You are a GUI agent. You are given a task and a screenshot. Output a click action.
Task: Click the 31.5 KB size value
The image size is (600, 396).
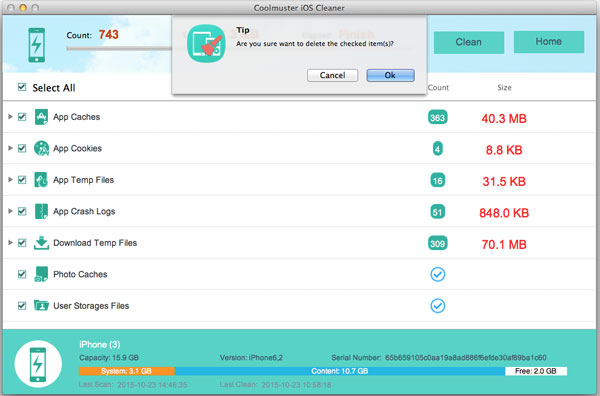click(504, 181)
